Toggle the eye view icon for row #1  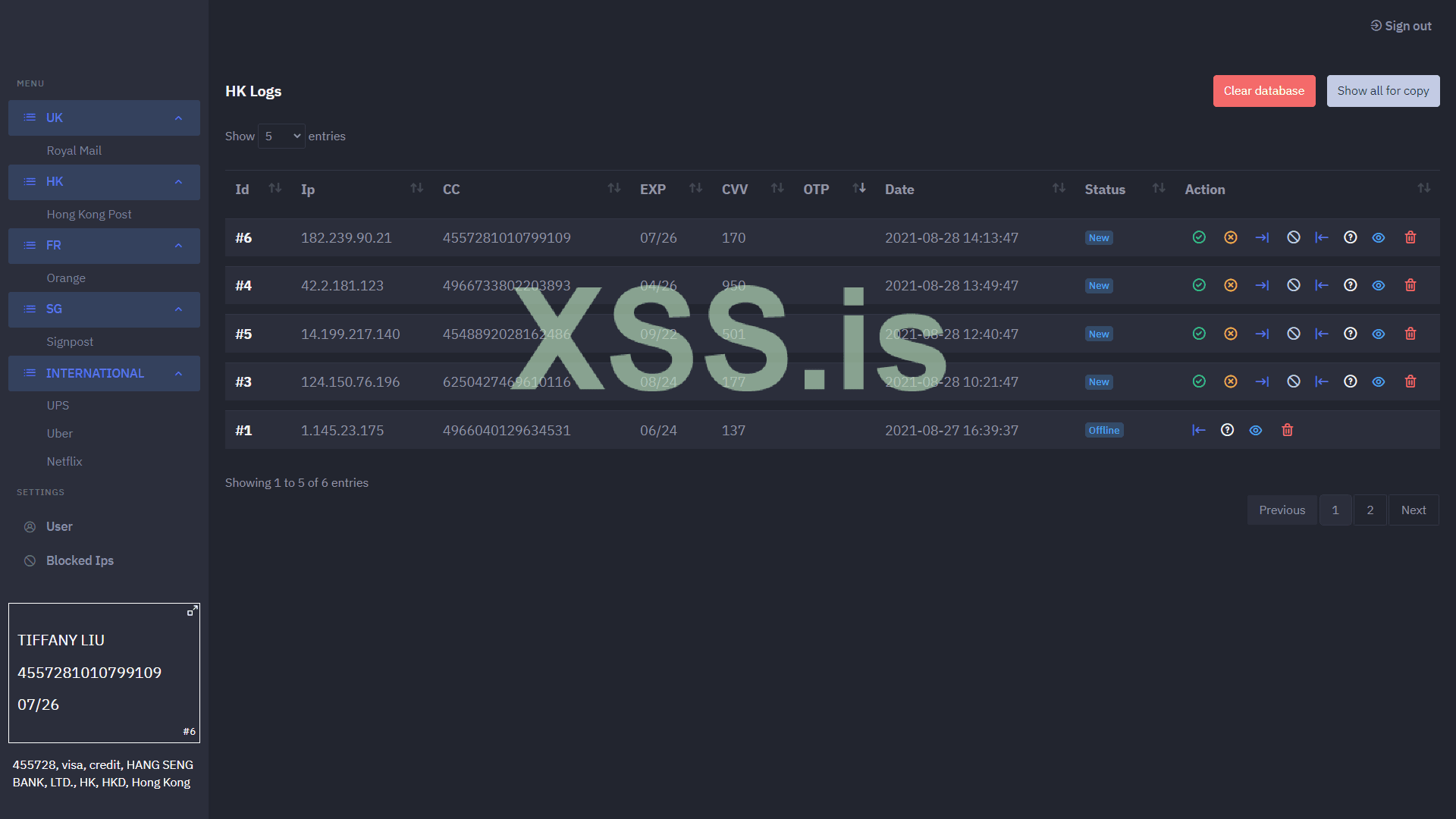coord(1256,430)
